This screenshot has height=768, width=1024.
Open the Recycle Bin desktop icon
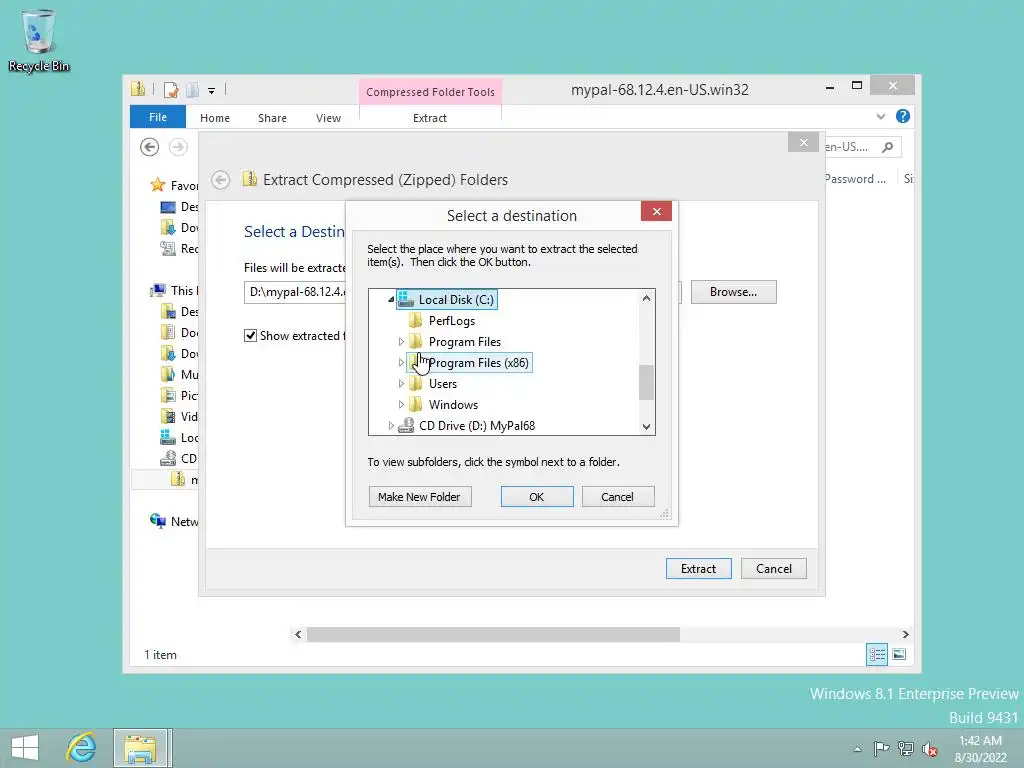[39, 39]
